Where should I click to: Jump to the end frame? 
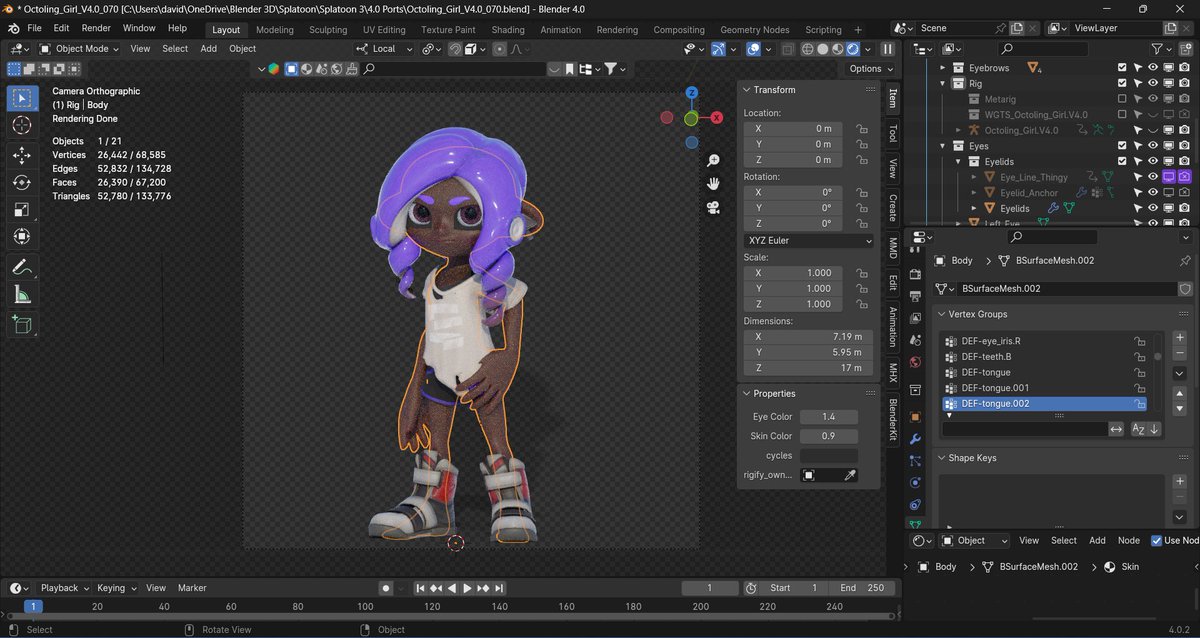tap(499, 588)
